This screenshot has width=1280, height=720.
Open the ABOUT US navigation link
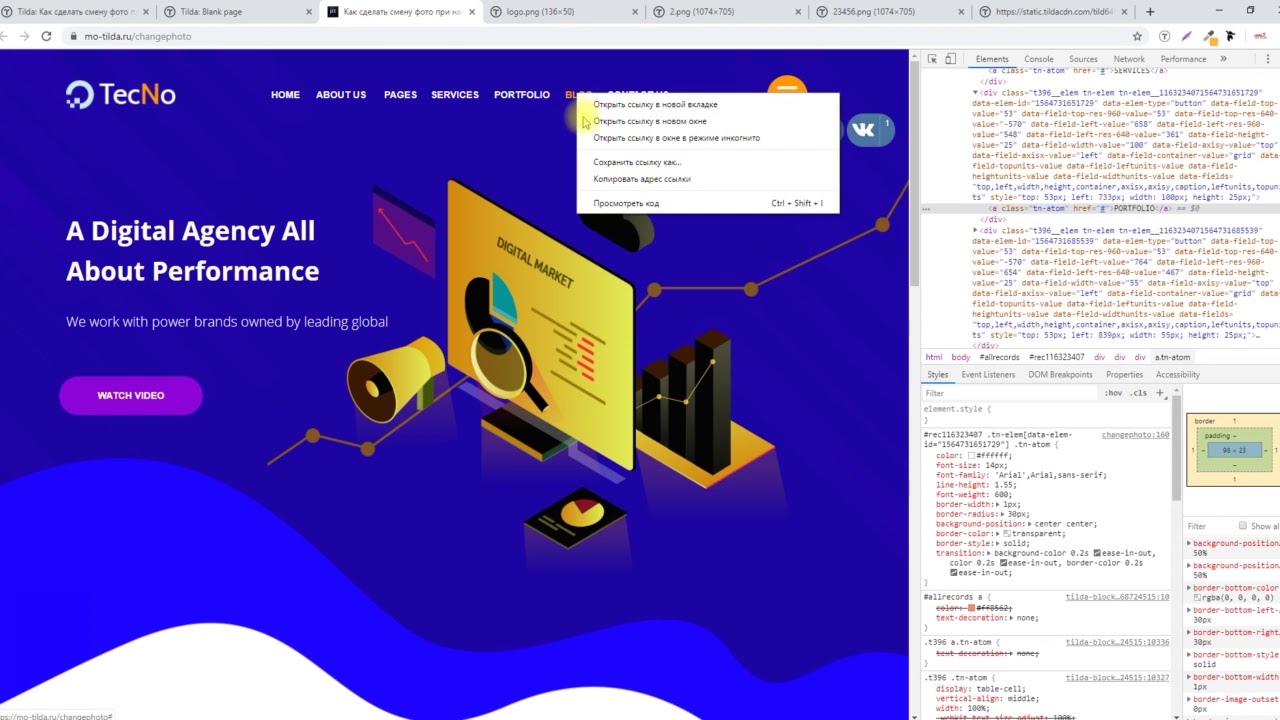(341, 95)
